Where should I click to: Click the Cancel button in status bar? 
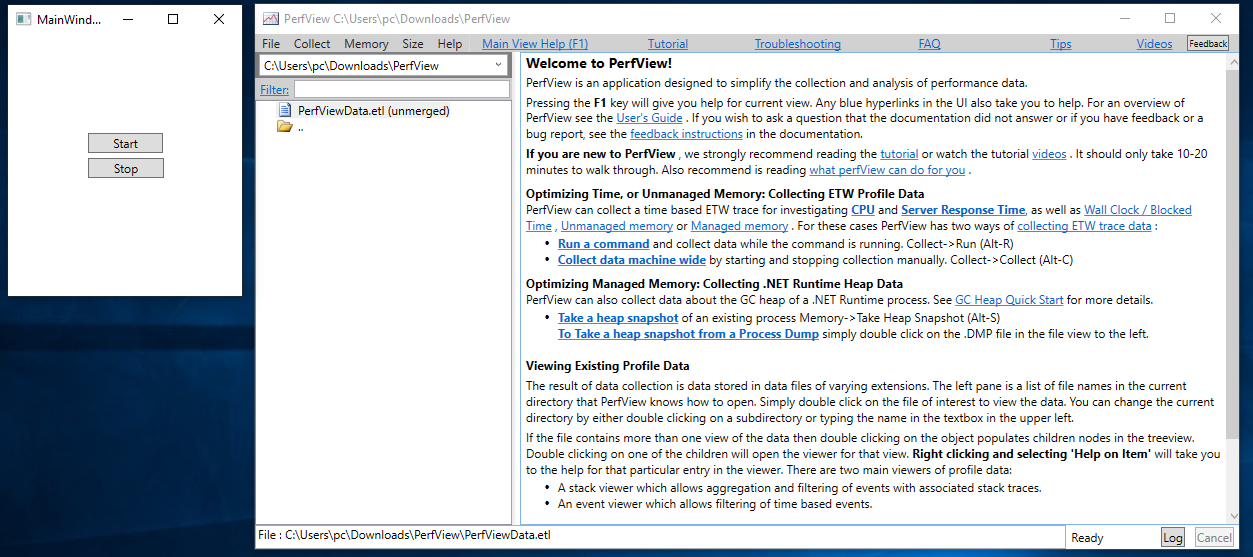click(1214, 537)
